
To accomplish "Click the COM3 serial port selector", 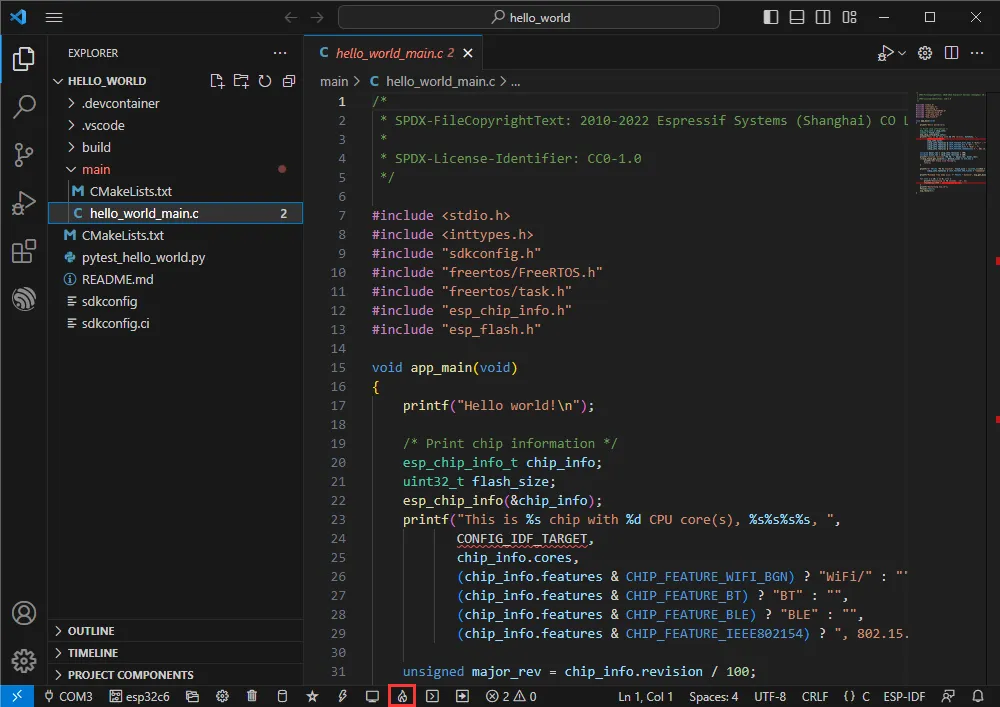I will [68, 696].
